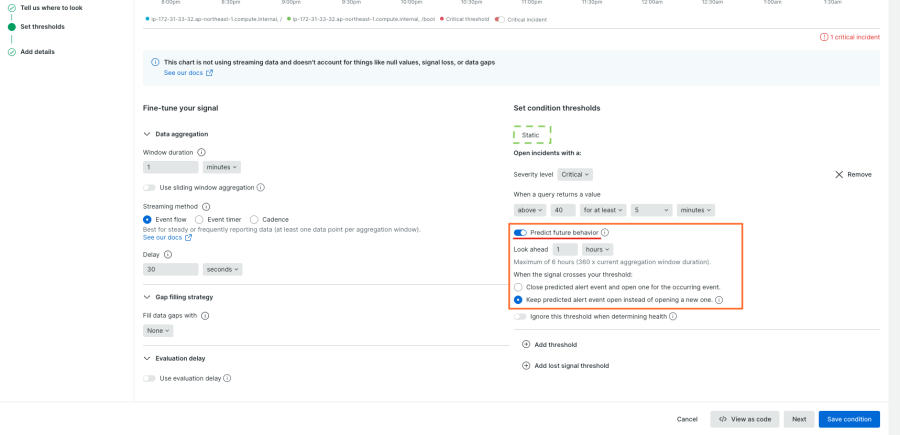The width and height of the screenshot is (900, 435).
Task: Select Cadence streaming method
Action: tap(254, 219)
